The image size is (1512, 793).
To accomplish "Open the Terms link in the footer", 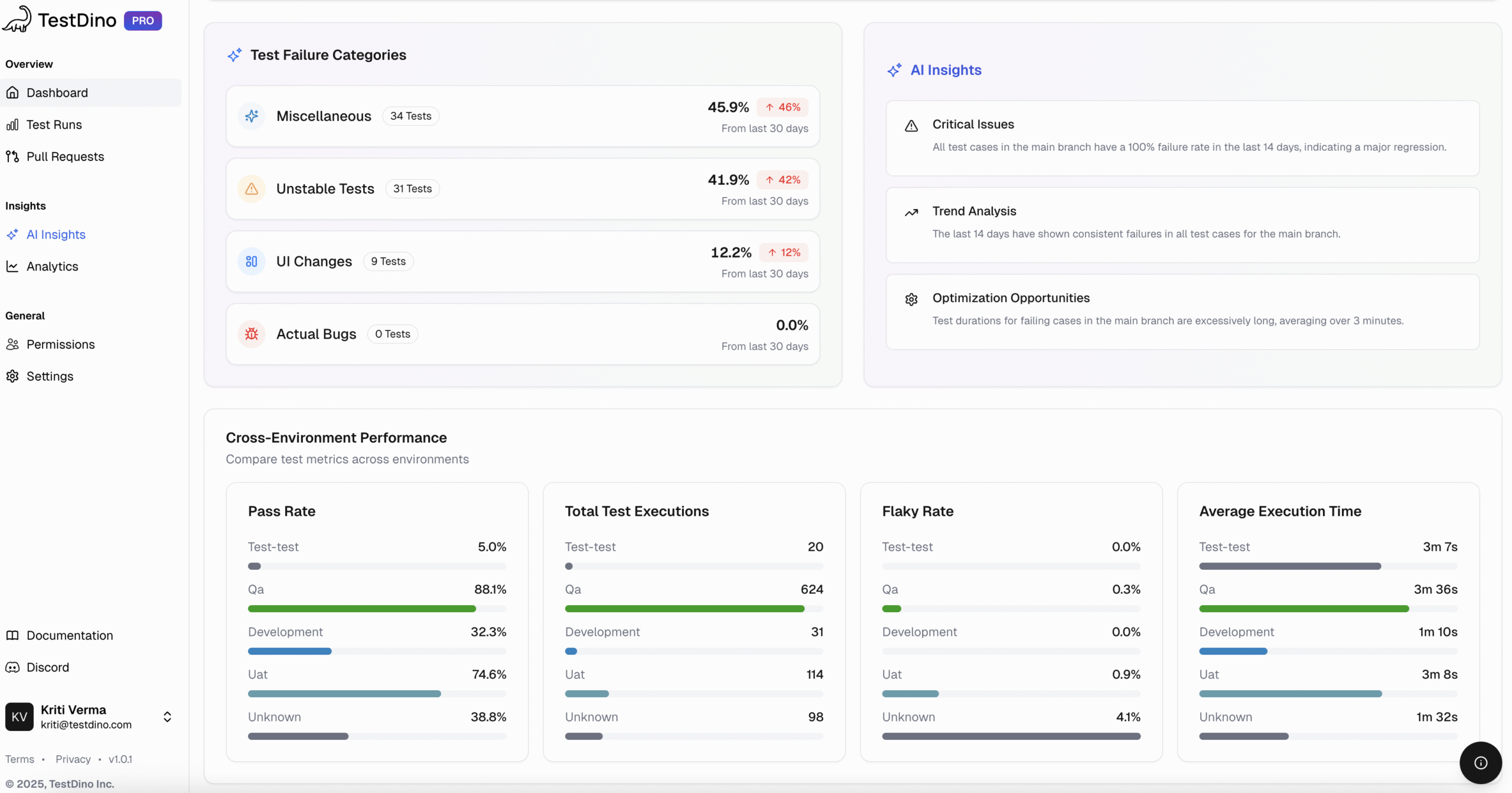I will point(21,759).
